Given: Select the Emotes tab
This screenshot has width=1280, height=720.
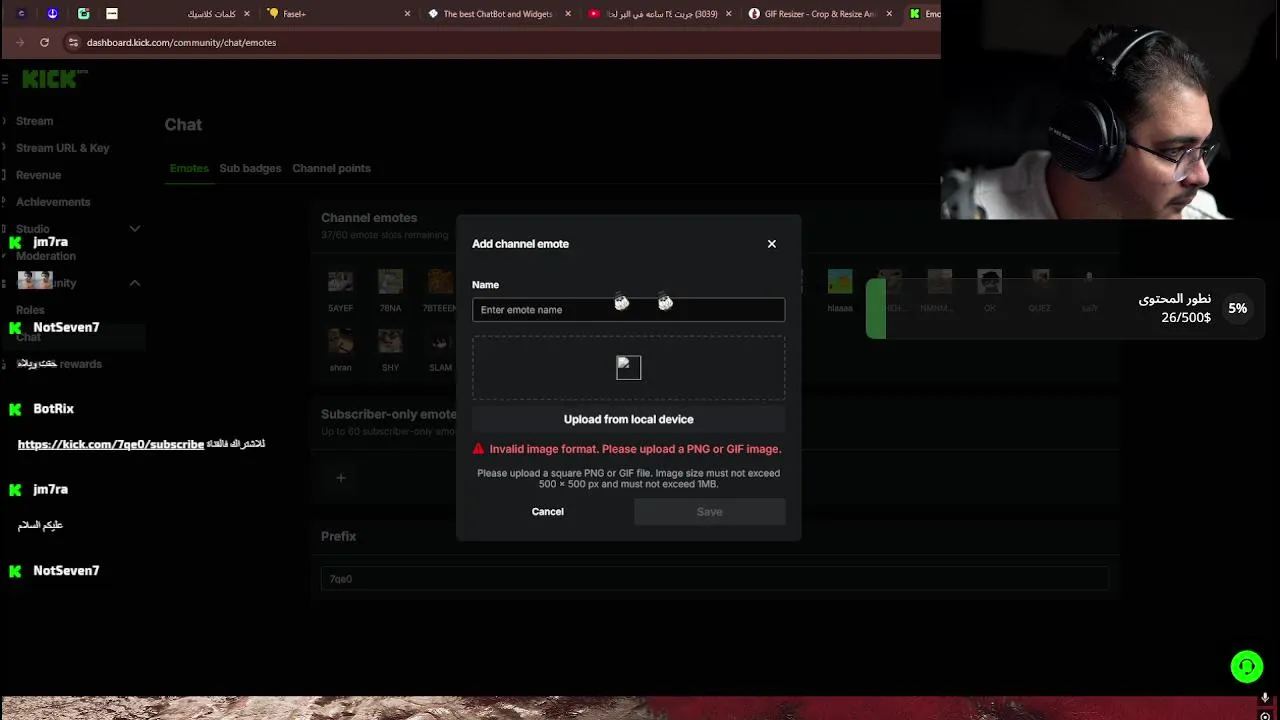Looking at the screenshot, I should click(x=189, y=168).
